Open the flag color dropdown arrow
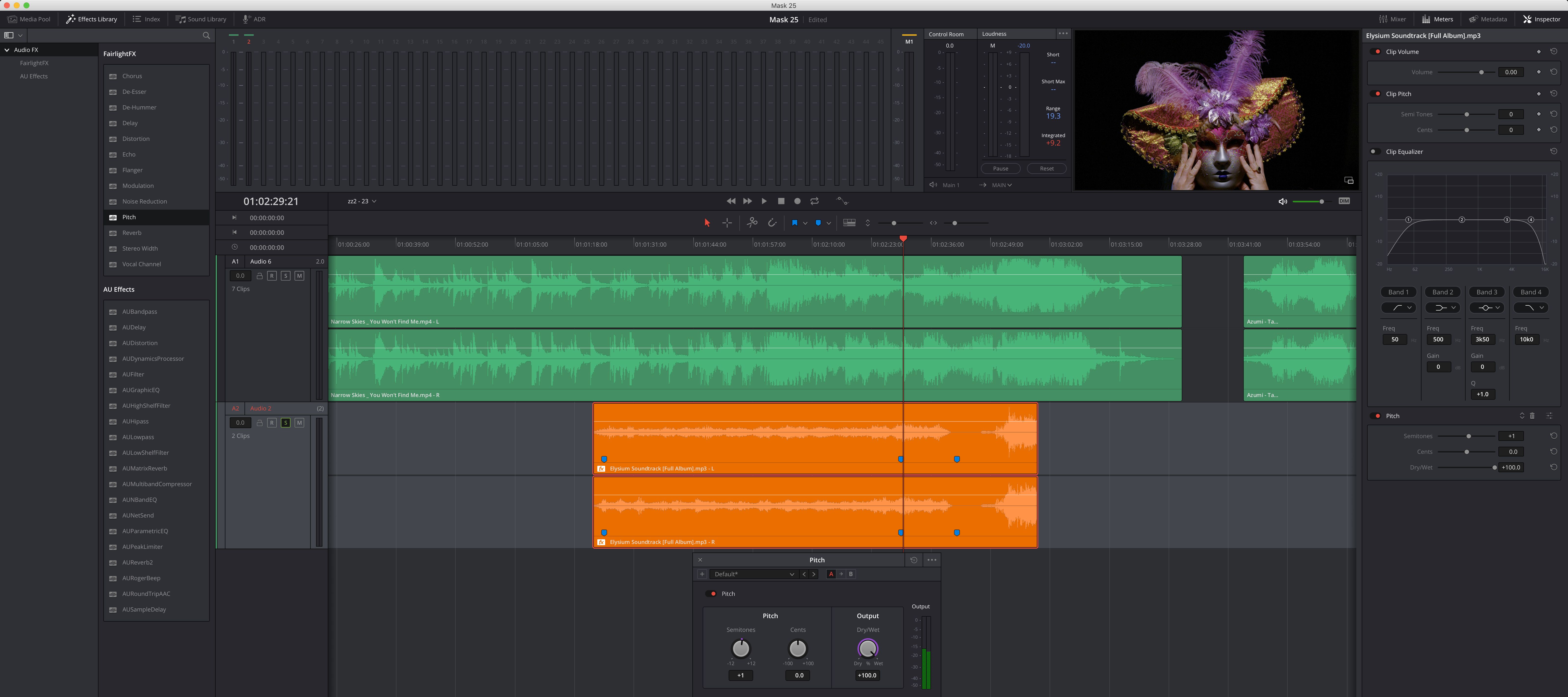 (x=805, y=223)
